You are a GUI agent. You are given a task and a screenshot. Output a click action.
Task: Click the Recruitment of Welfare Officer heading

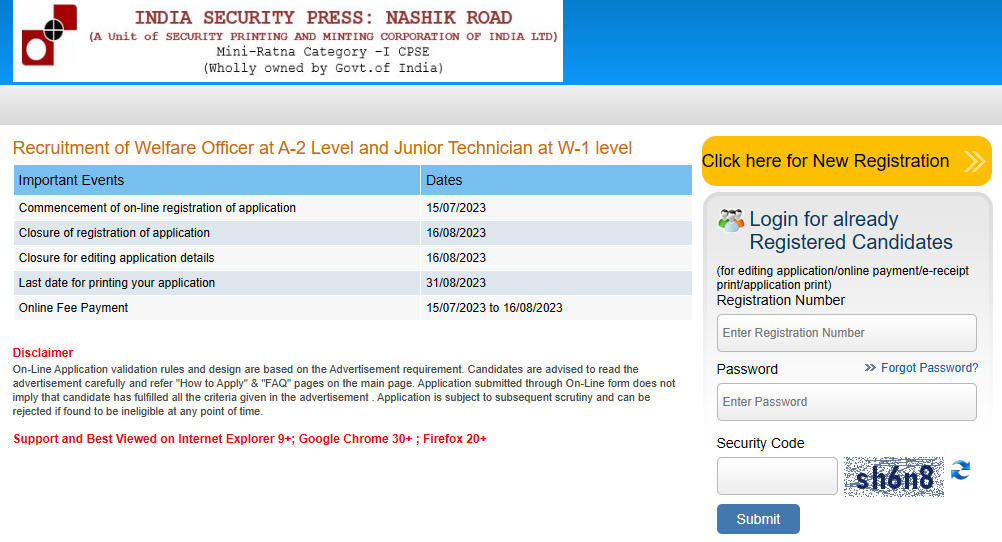tap(322, 148)
